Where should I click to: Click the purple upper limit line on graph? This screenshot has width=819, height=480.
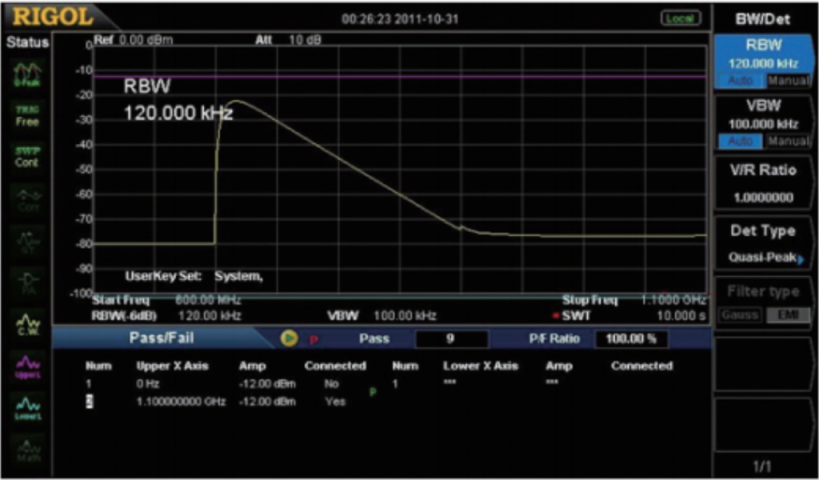point(400,76)
